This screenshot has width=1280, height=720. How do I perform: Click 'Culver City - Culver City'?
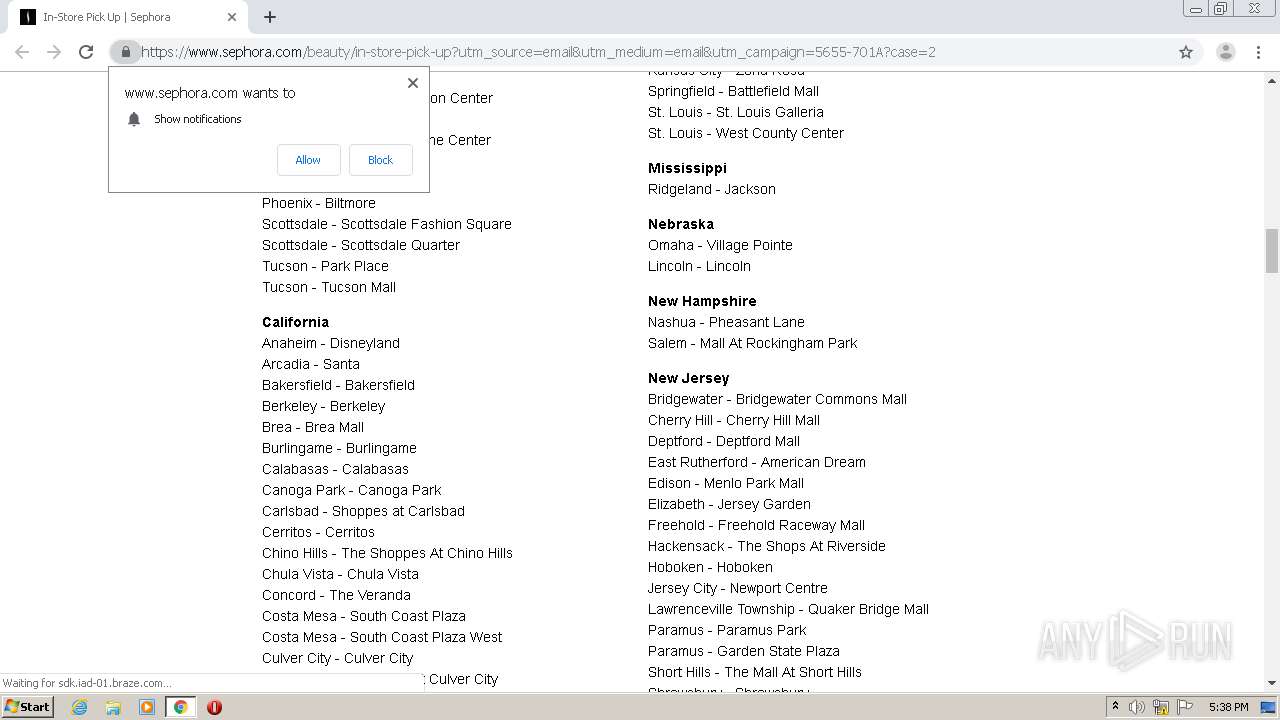click(x=337, y=658)
